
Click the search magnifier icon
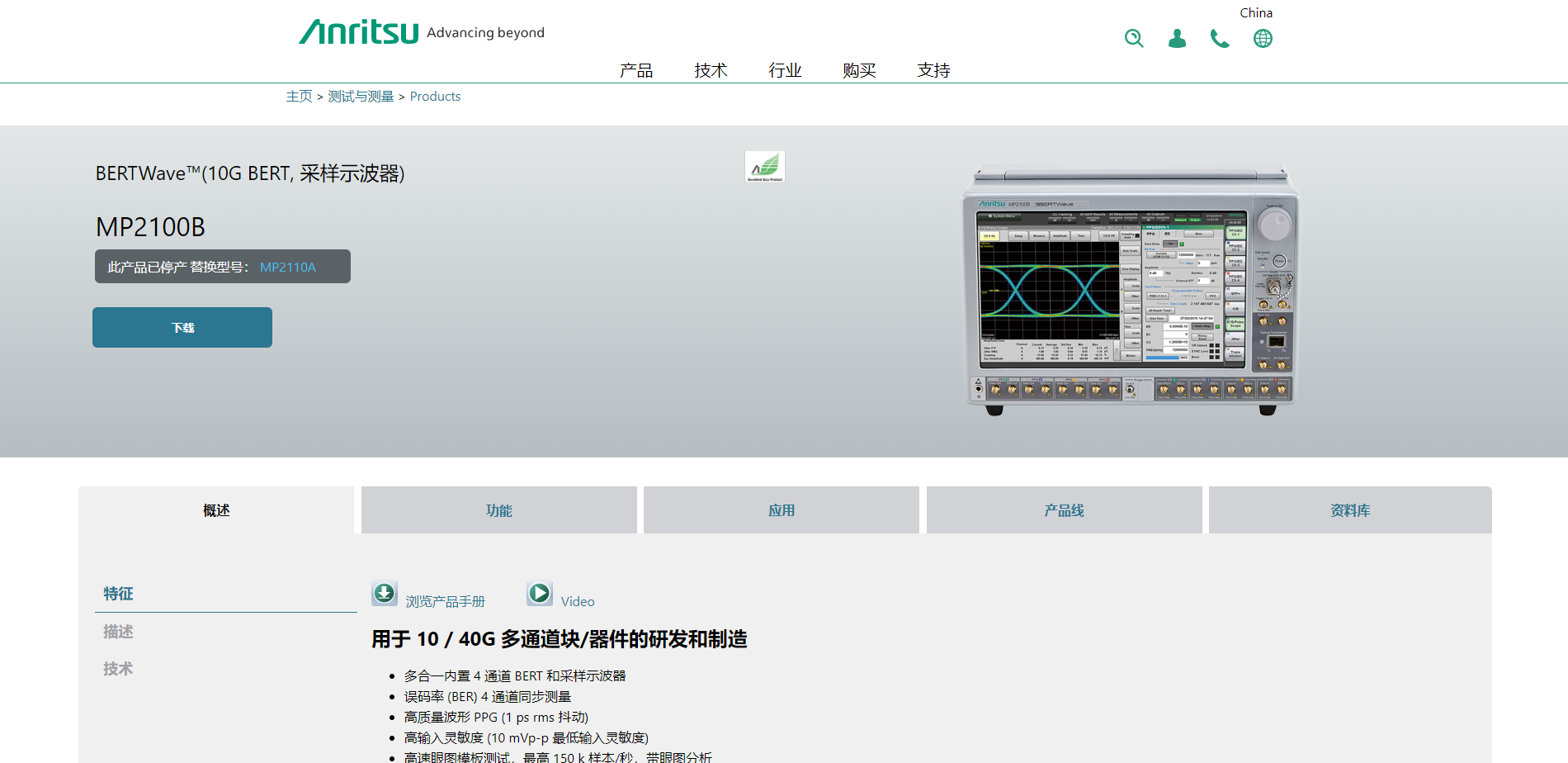1134,39
